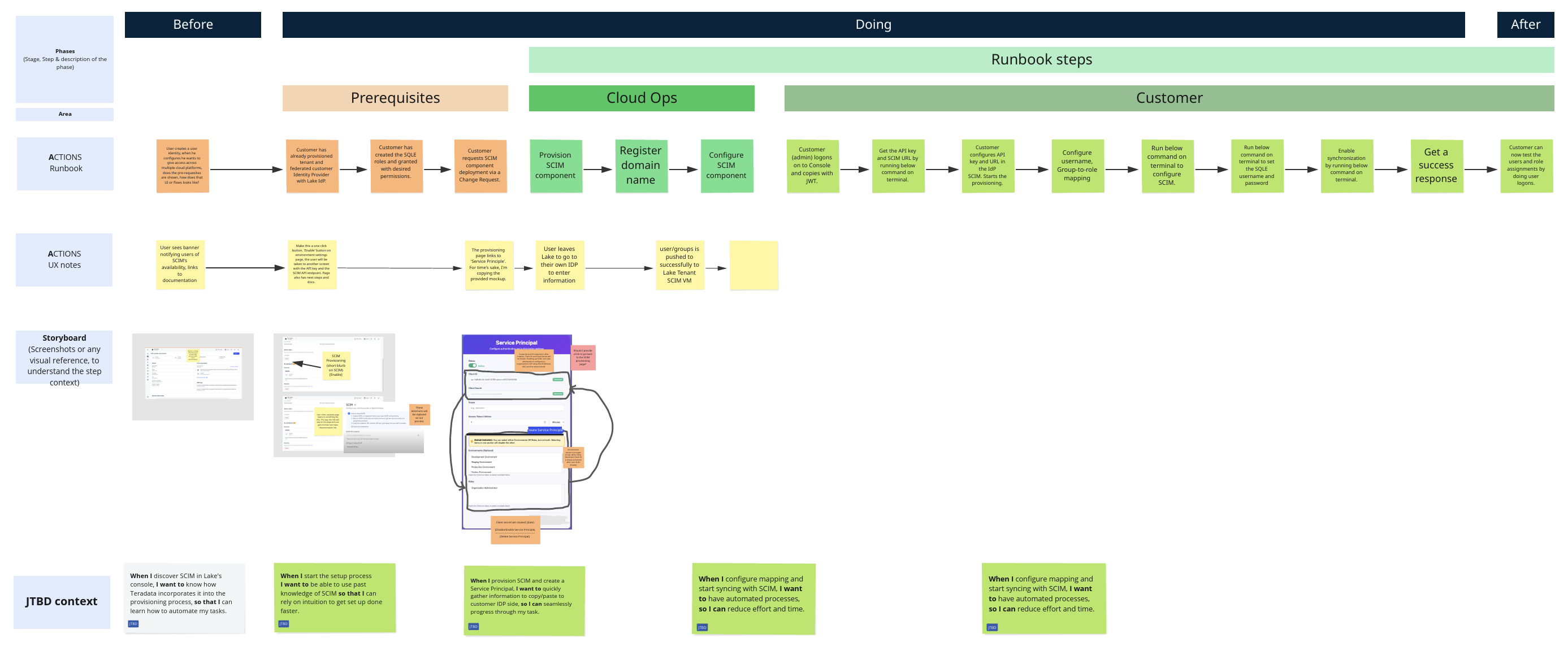Image resolution: width=1568 pixels, height=651 pixels.
Task: Select the Customer area header
Action: (x=1169, y=98)
